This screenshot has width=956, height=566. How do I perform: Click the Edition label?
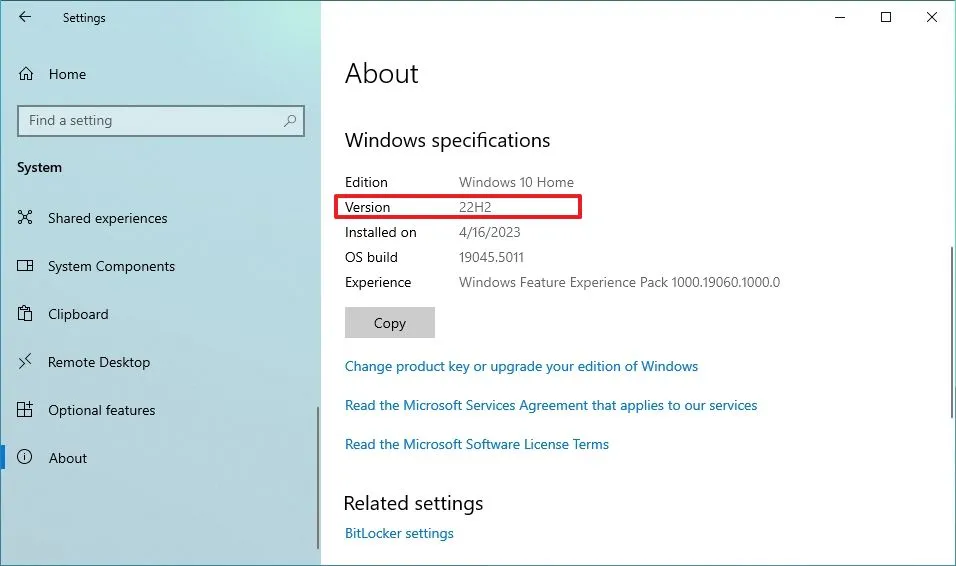[366, 182]
